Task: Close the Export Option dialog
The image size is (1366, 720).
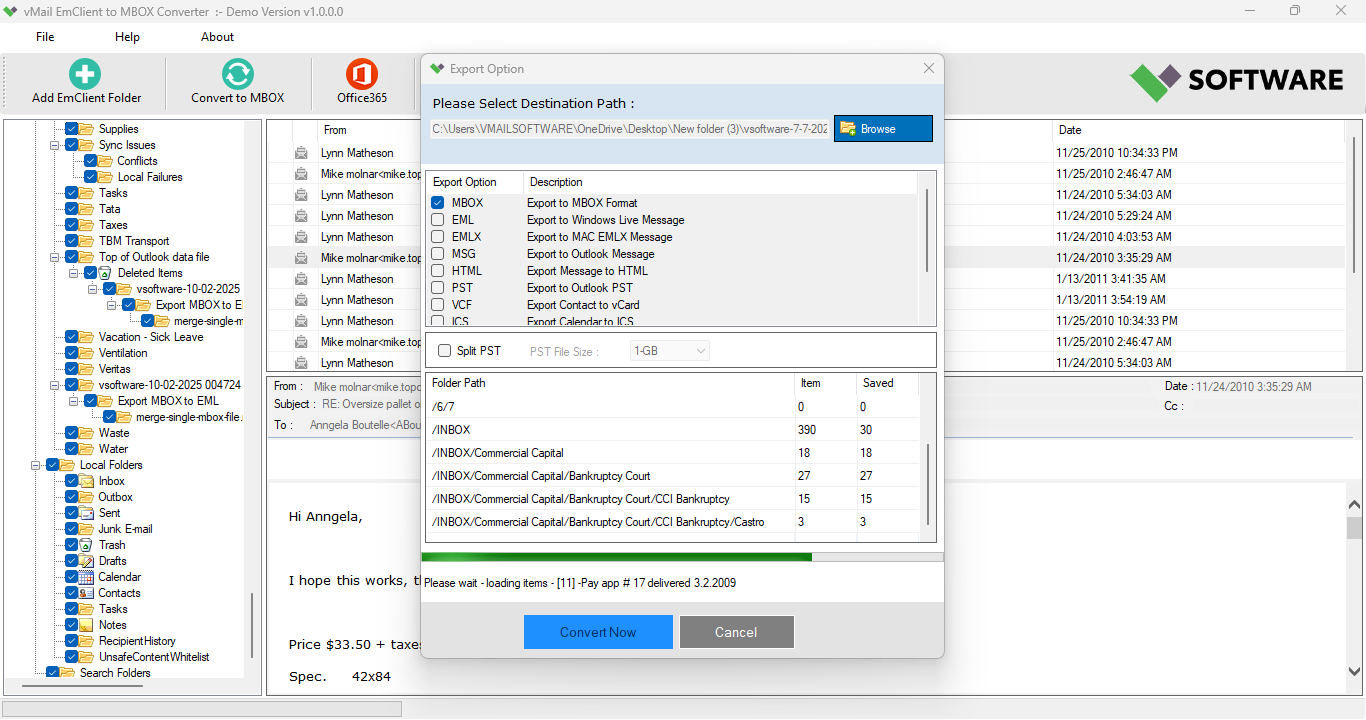Action: (x=929, y=69)
